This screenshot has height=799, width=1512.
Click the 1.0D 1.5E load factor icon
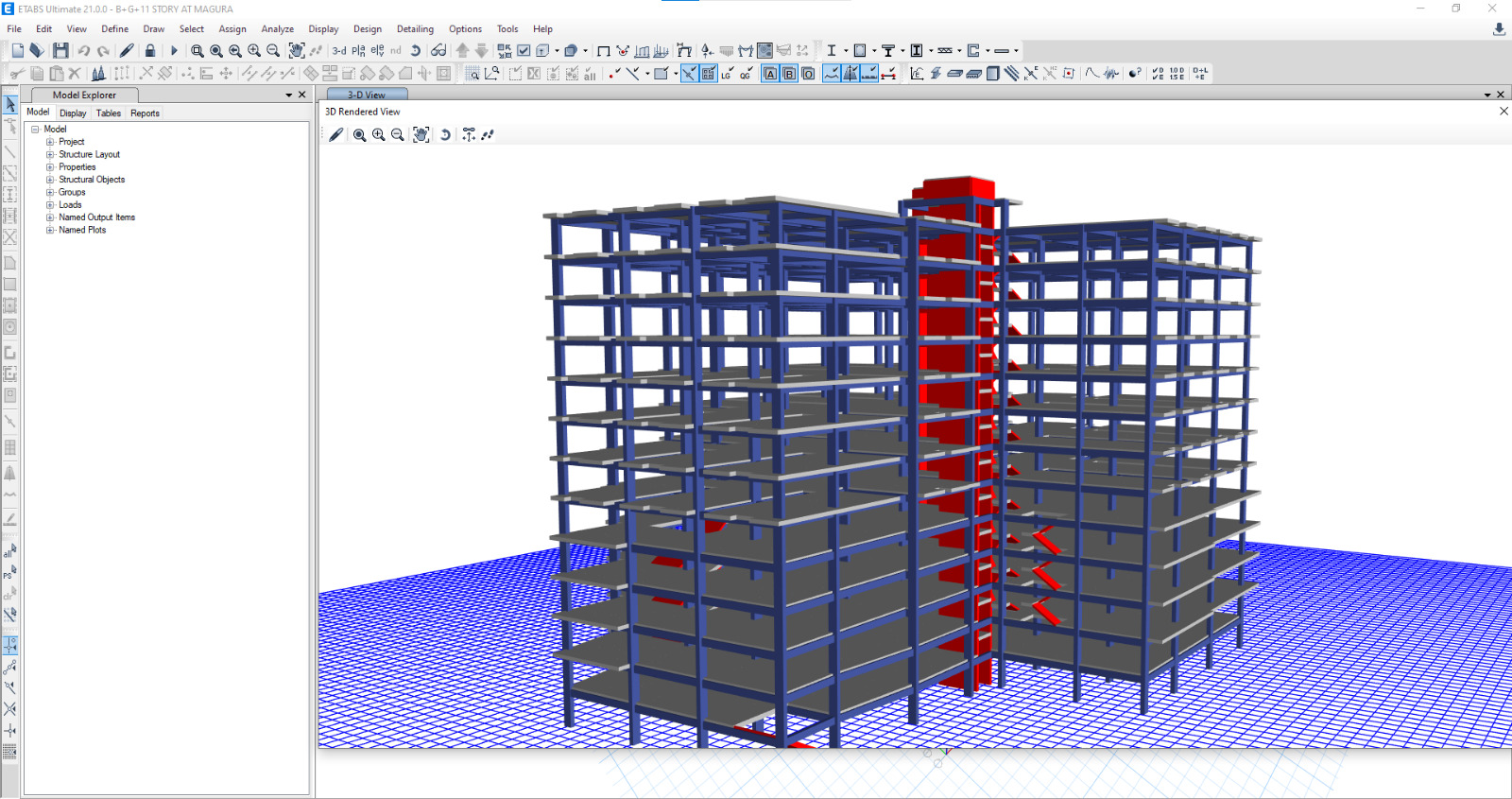point(1177,73)
